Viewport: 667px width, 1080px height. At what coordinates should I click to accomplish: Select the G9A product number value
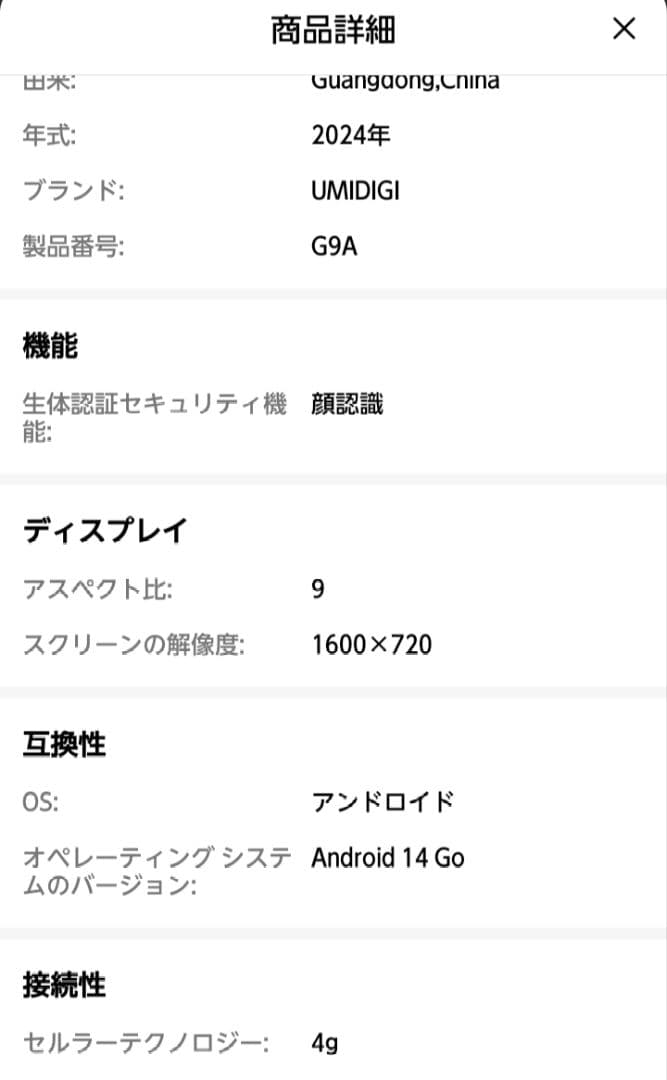[334, 245]
